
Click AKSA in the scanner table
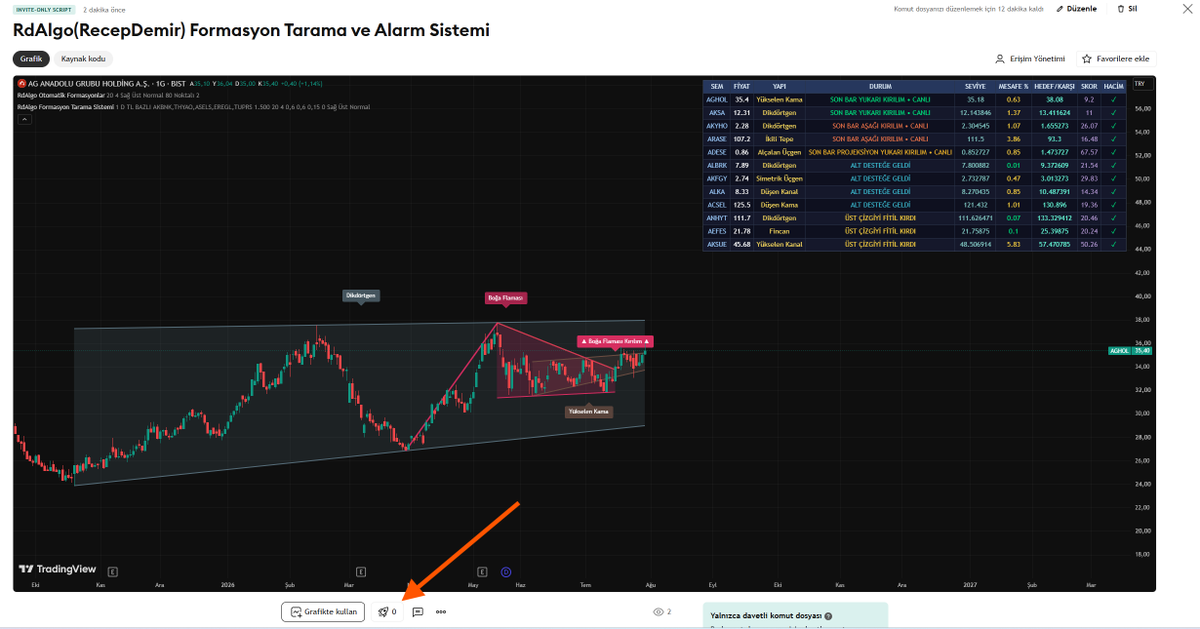pyautogui.click(x=717, y=113)
